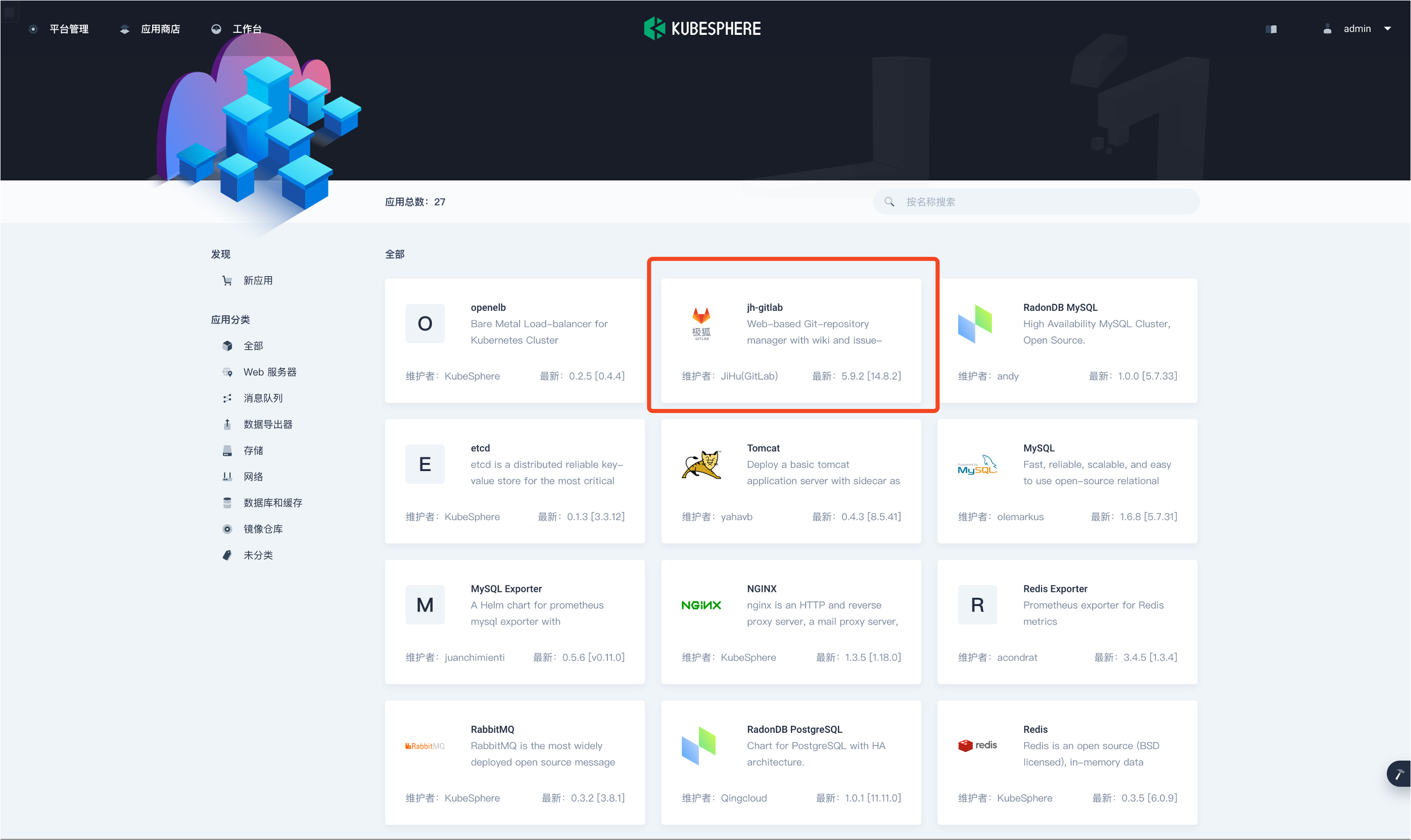The height and width of the screenshot is (840, 1411).
Task: Click the MySQL dolphin logo
Action: click(977, 464)
